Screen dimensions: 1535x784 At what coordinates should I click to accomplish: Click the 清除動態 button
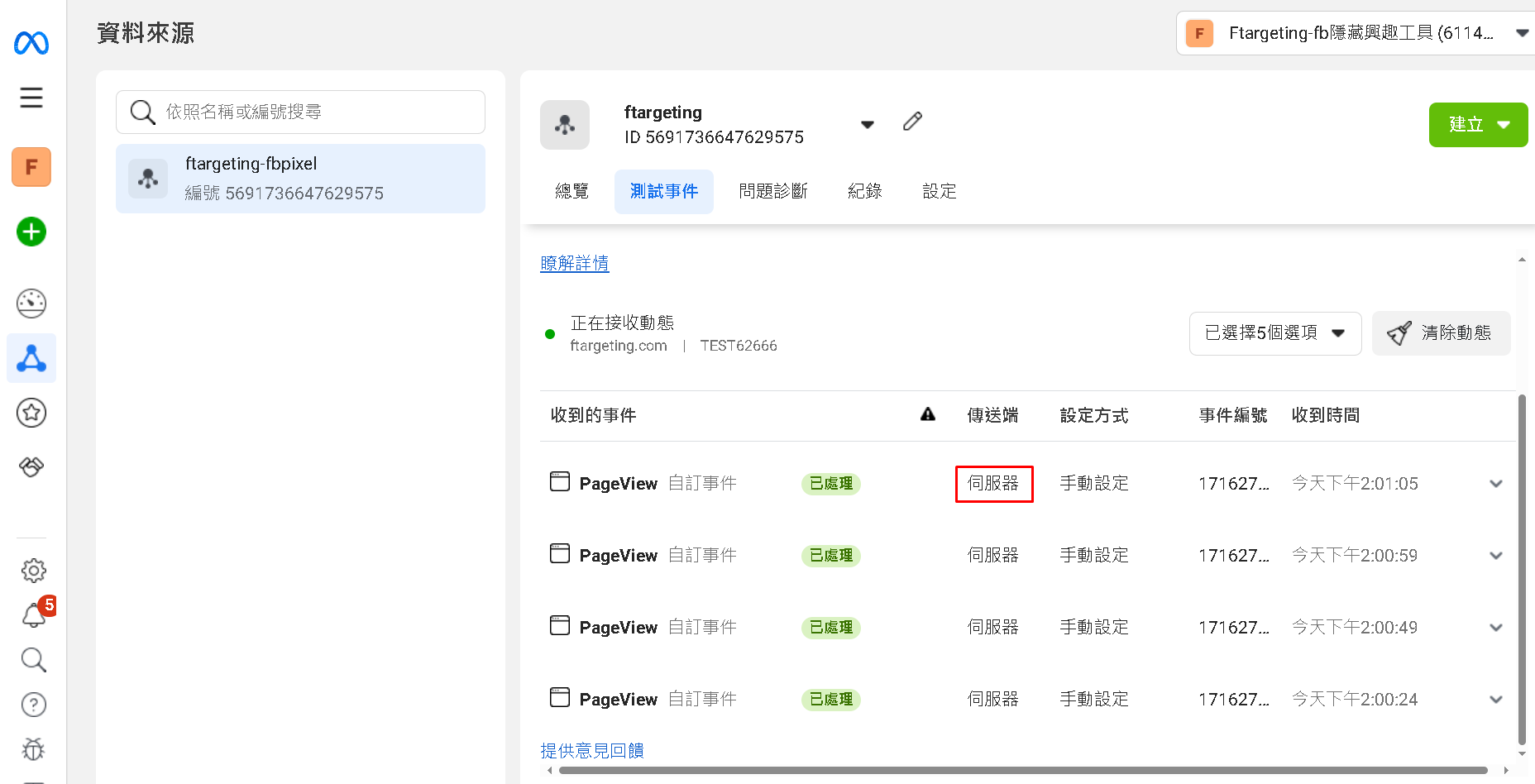(1442, 333)
